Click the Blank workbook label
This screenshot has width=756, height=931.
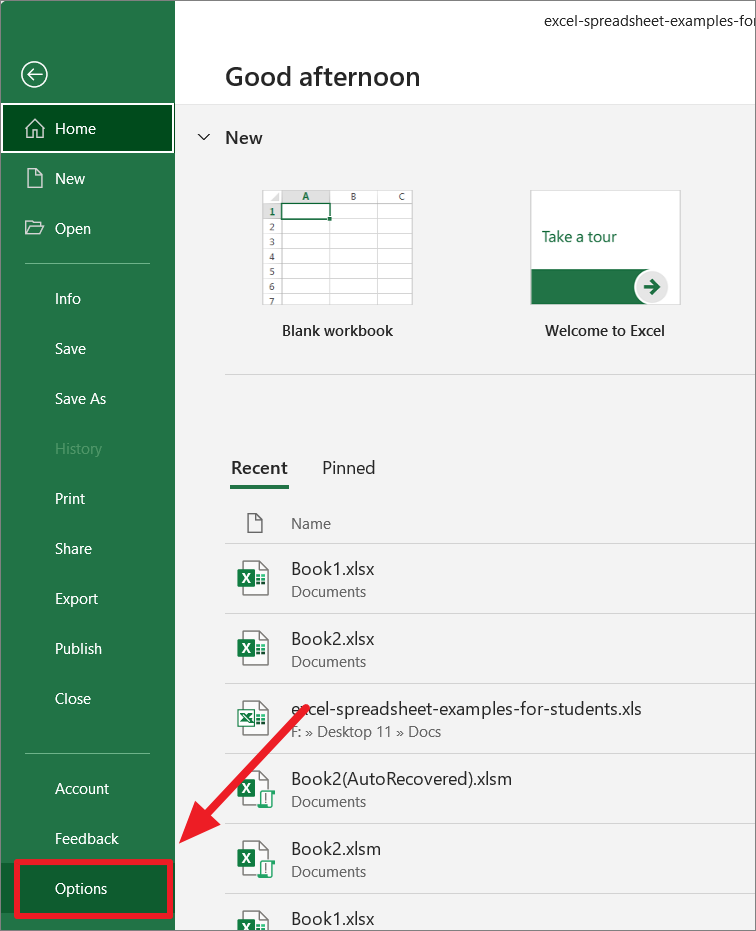pyautogui.click(x=337, y=331)
